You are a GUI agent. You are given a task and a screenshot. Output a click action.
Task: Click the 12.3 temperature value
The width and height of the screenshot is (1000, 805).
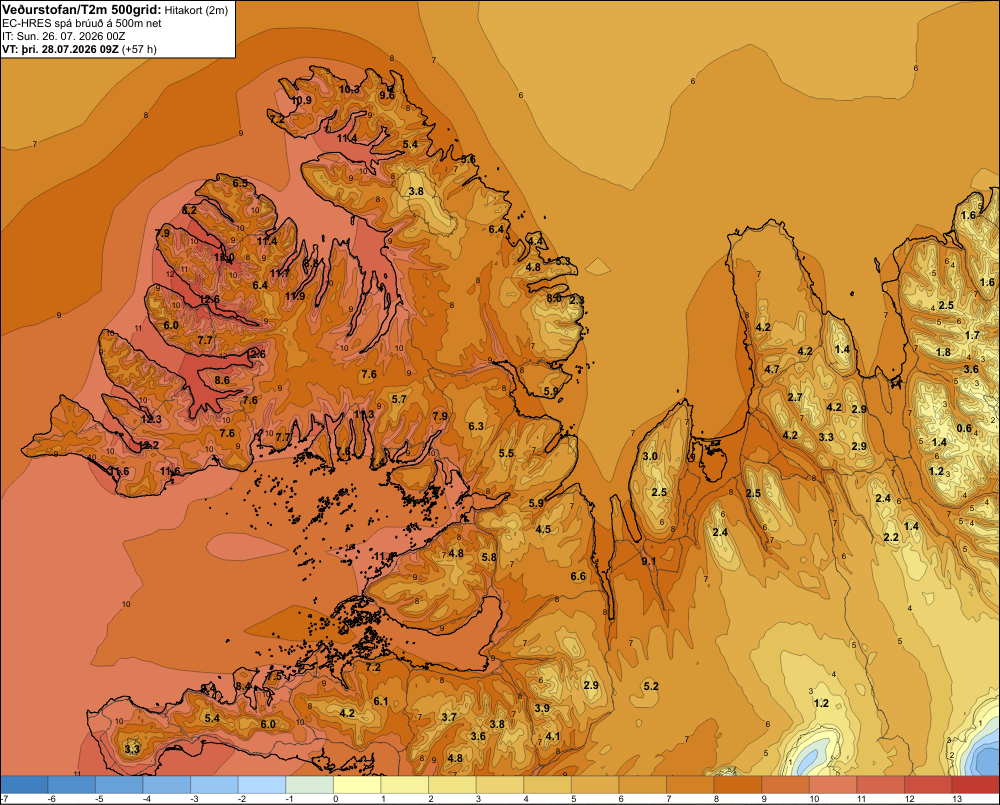tap(151, 419)
